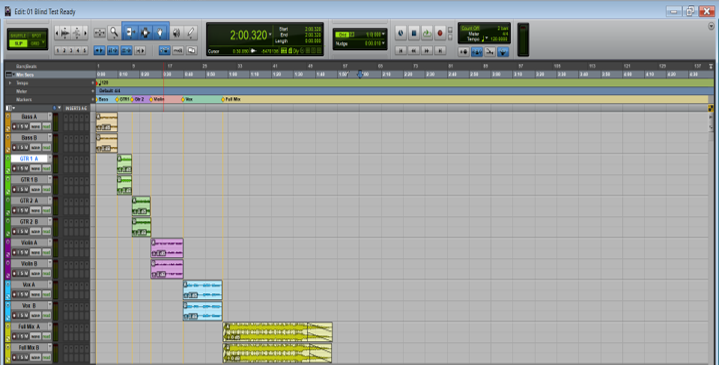Image resolution: width=719 pixels, height=365 pixels.
Task: Jump to the Vox marker
Action: (187, 99)
